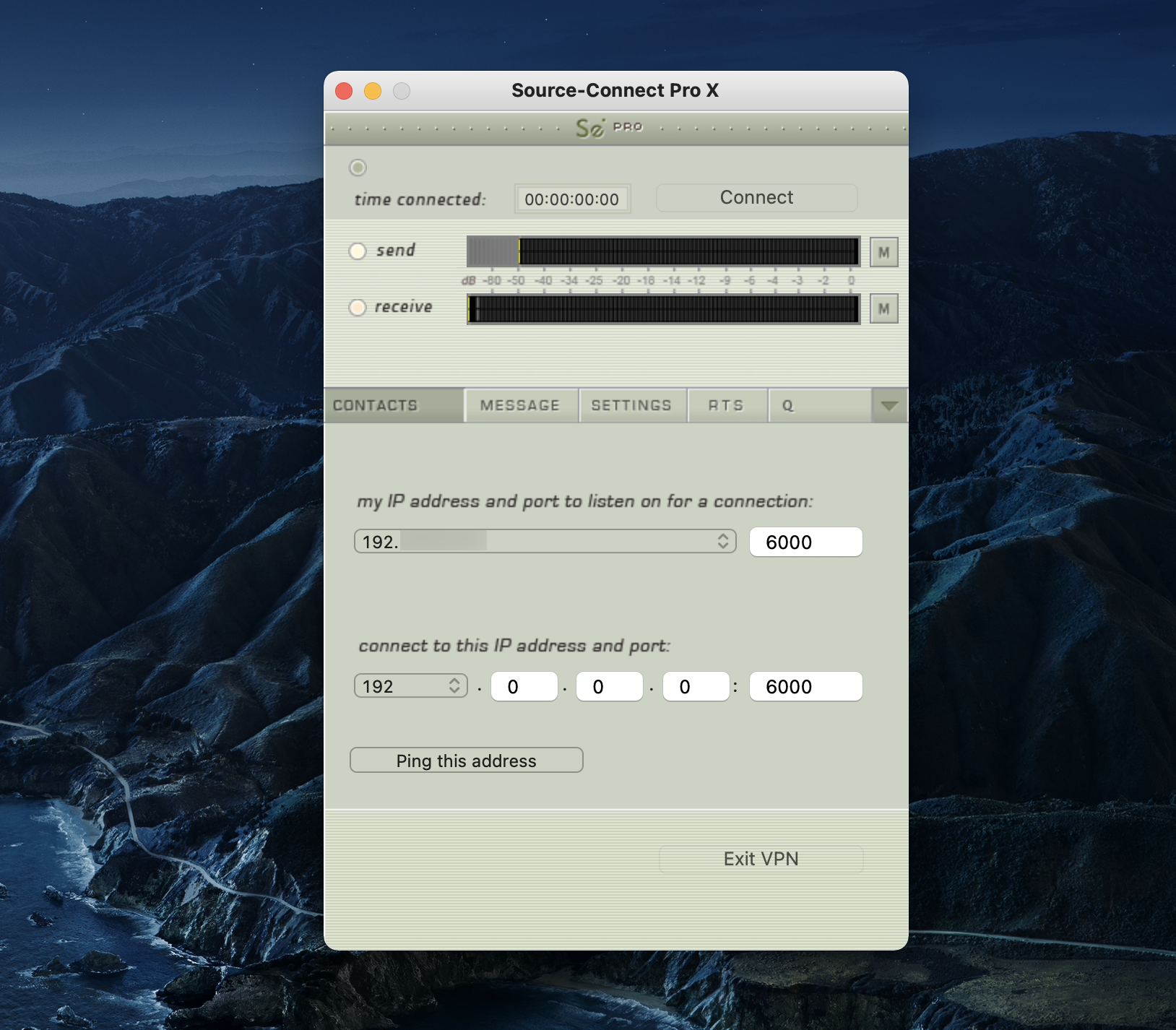This screenshot has height=1030, width=1176.
Task: Toggle the receive indicator
Action: point(358,308)
